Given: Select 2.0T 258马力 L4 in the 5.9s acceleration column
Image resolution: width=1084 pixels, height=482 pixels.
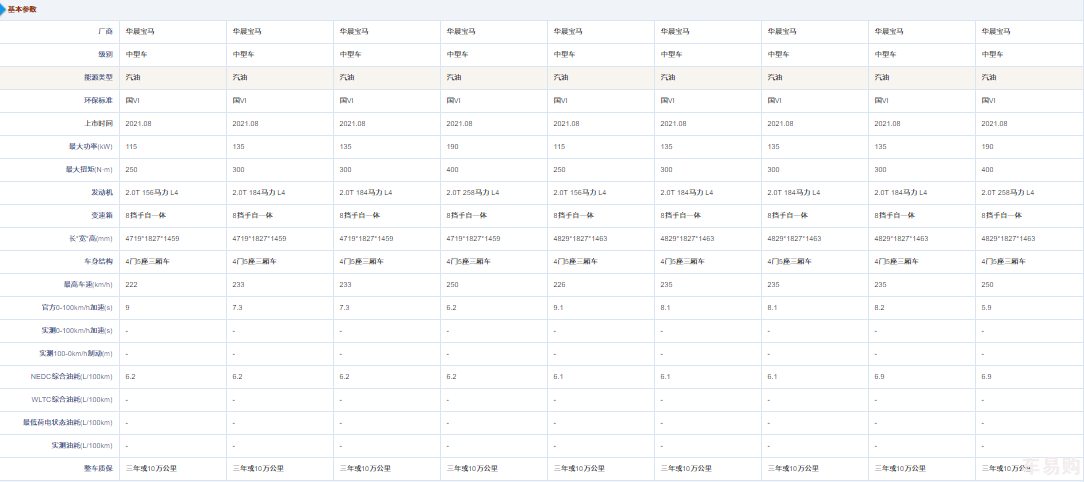Looking at the screenshot, I should pos(1008,192).
